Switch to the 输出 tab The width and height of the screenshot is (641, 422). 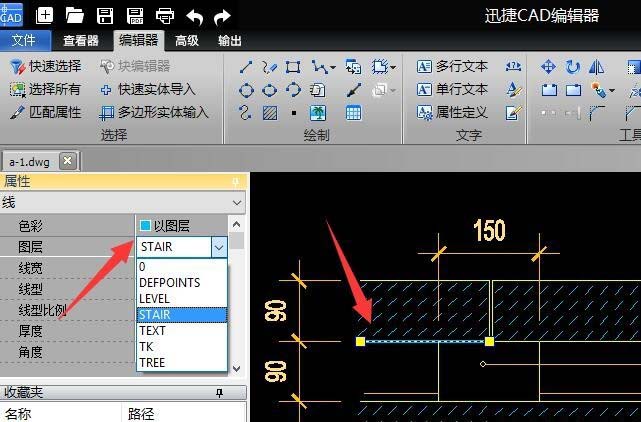(x=230, y=40)
